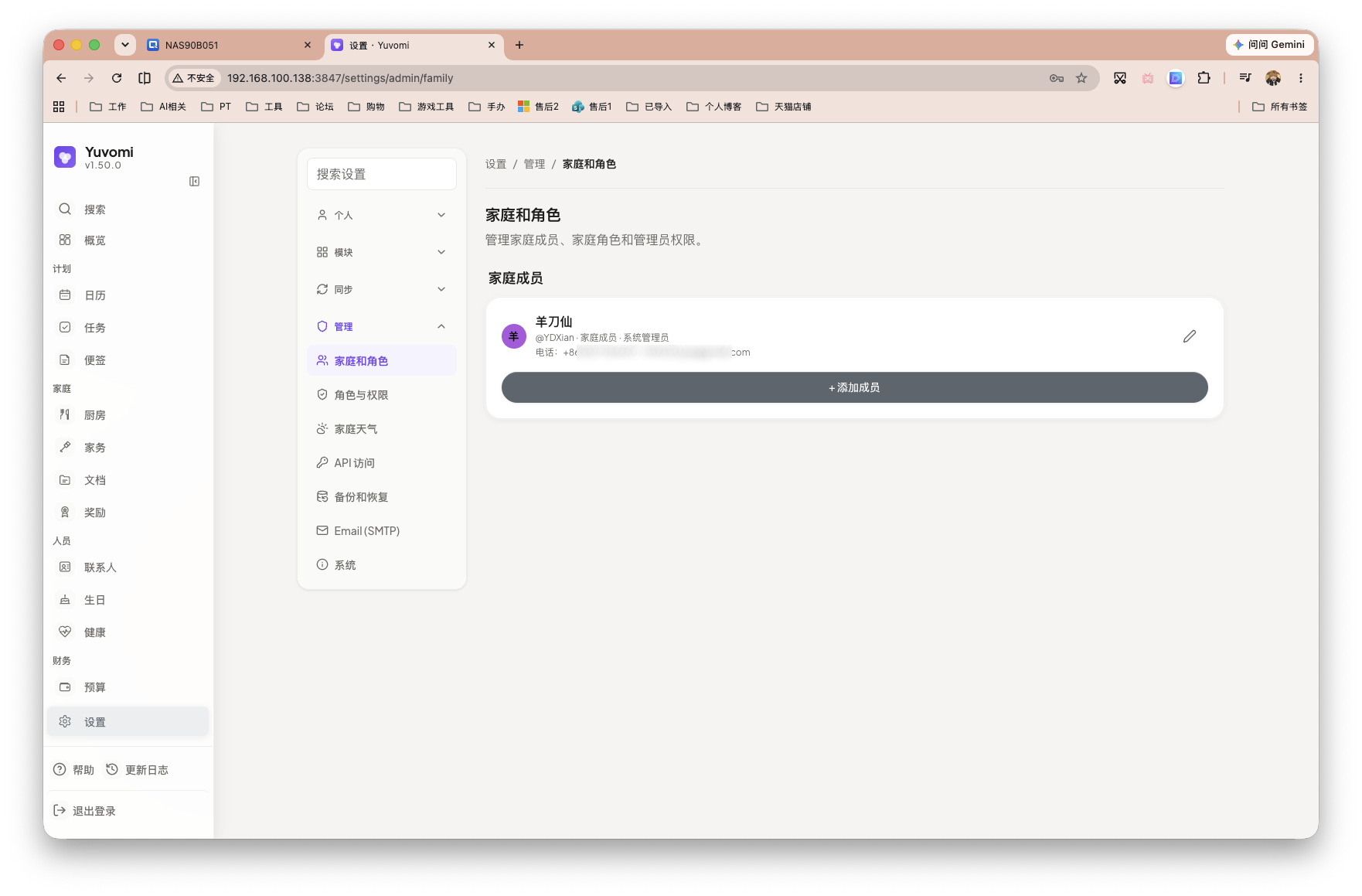Expand the 个人 settings section

(382, 215)
